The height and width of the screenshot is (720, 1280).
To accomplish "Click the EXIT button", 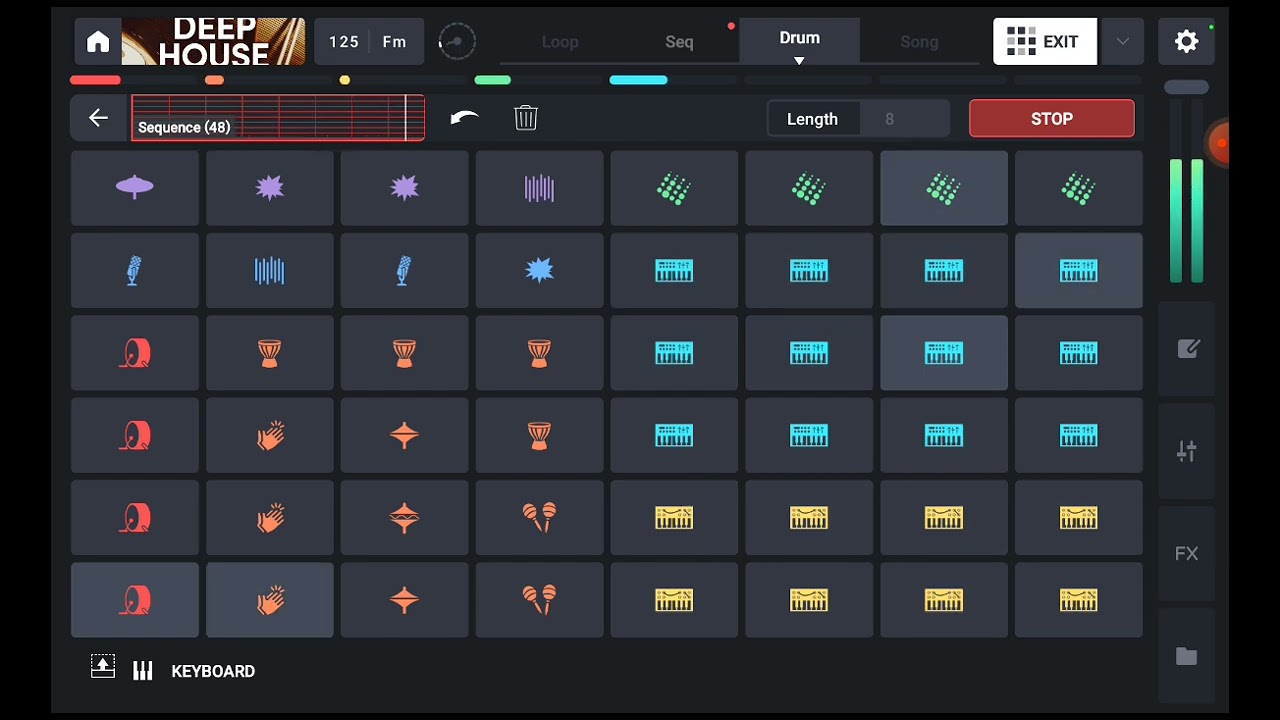I will pos(1044,42).
